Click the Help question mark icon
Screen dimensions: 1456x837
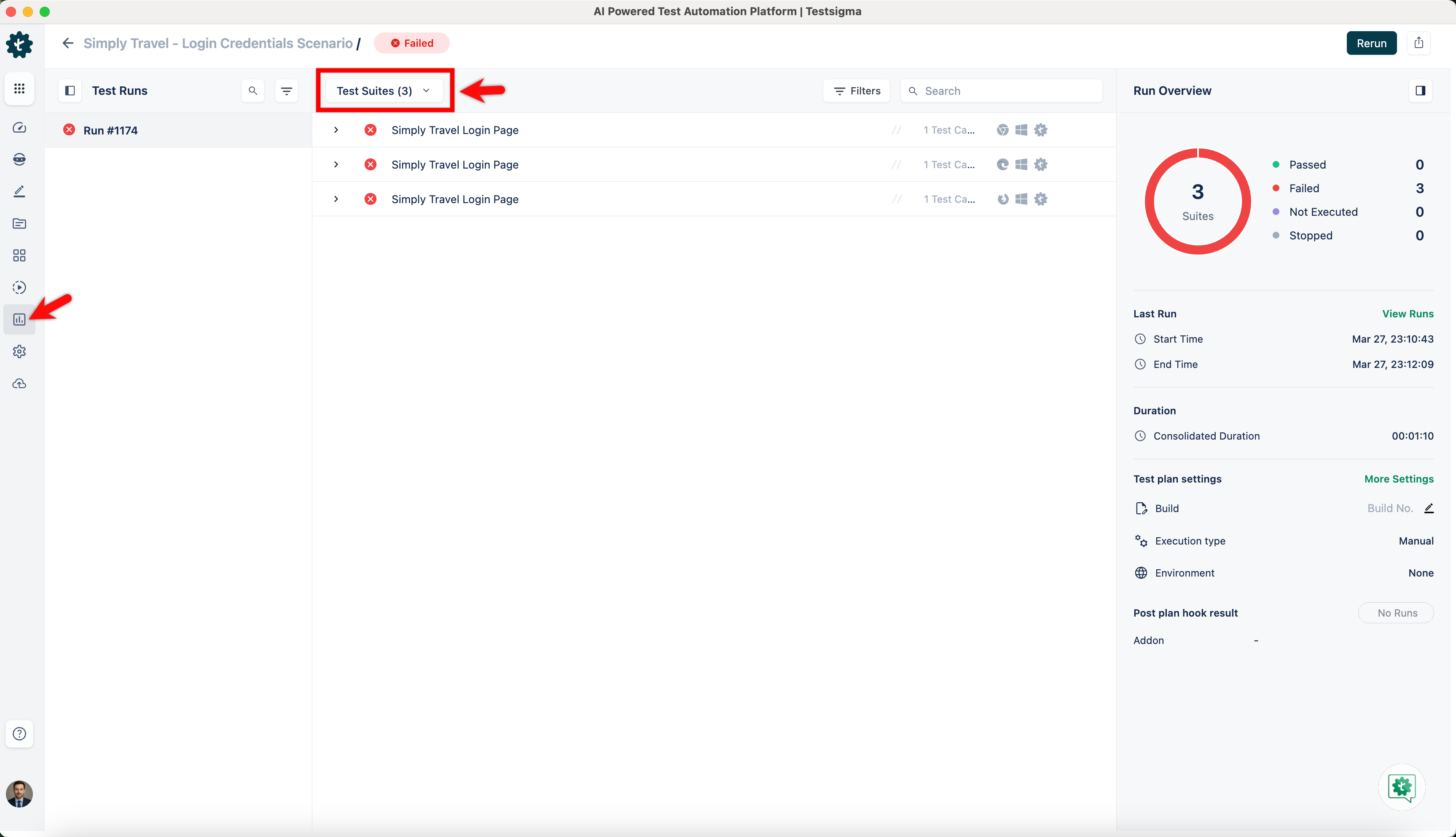(x=19, y=733)
